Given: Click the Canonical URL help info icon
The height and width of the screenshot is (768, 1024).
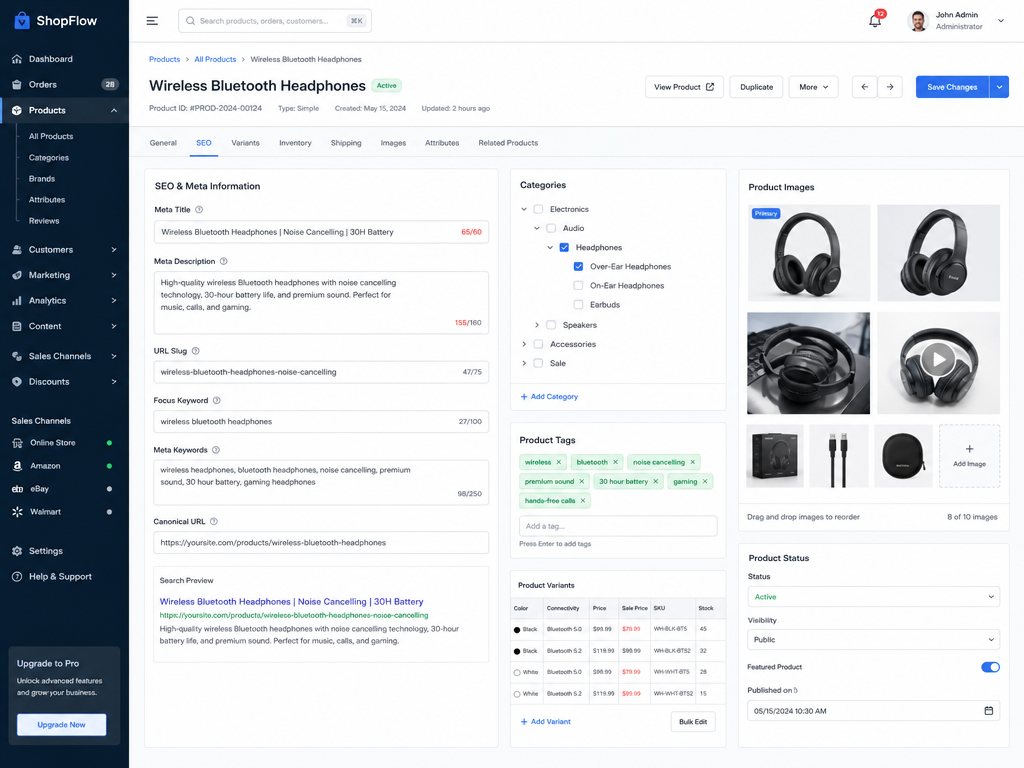Looking at the screenshot, I should [214, 521].
